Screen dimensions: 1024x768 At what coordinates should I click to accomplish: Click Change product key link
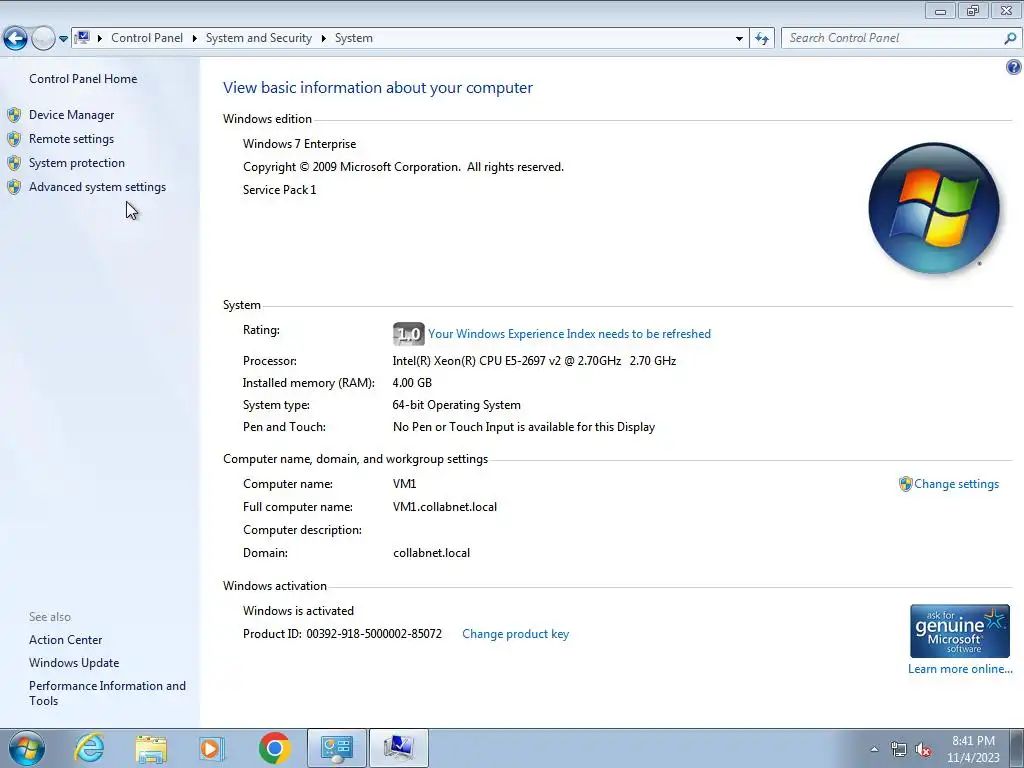515,634
